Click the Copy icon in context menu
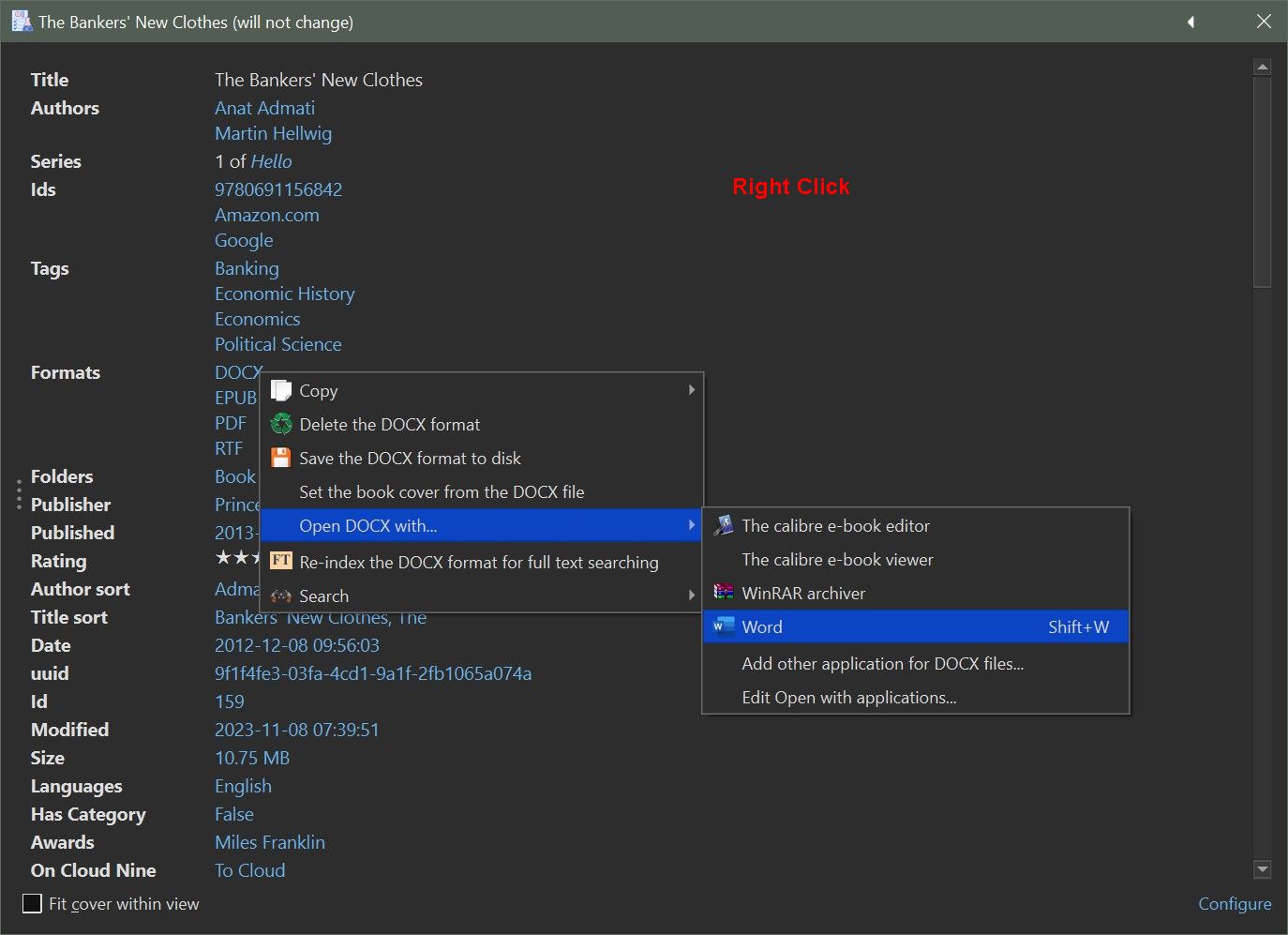 click(x=281, y=390)
